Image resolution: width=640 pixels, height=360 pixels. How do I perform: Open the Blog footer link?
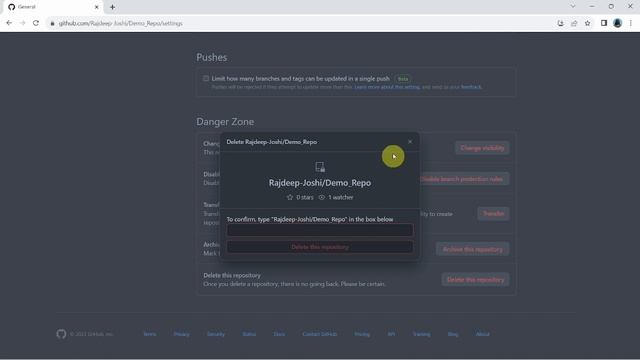coord(453,334)
